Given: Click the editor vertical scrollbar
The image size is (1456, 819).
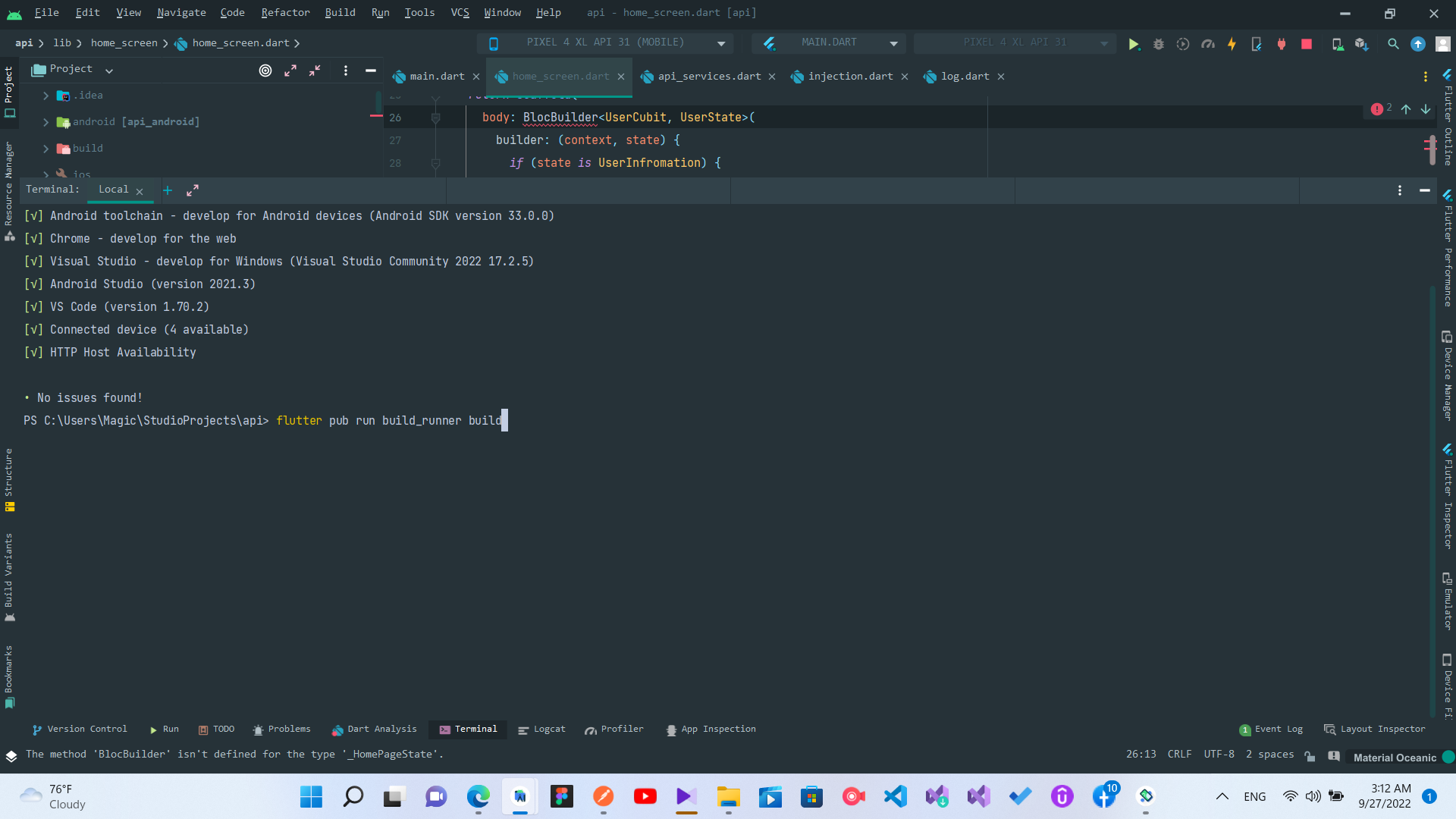Looking at the screenshot, I should 1431,150.
